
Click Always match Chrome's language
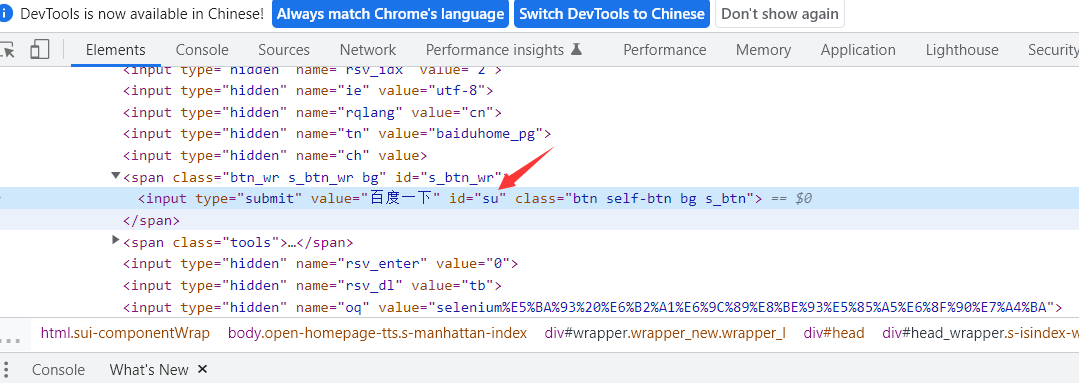point(390,14)
